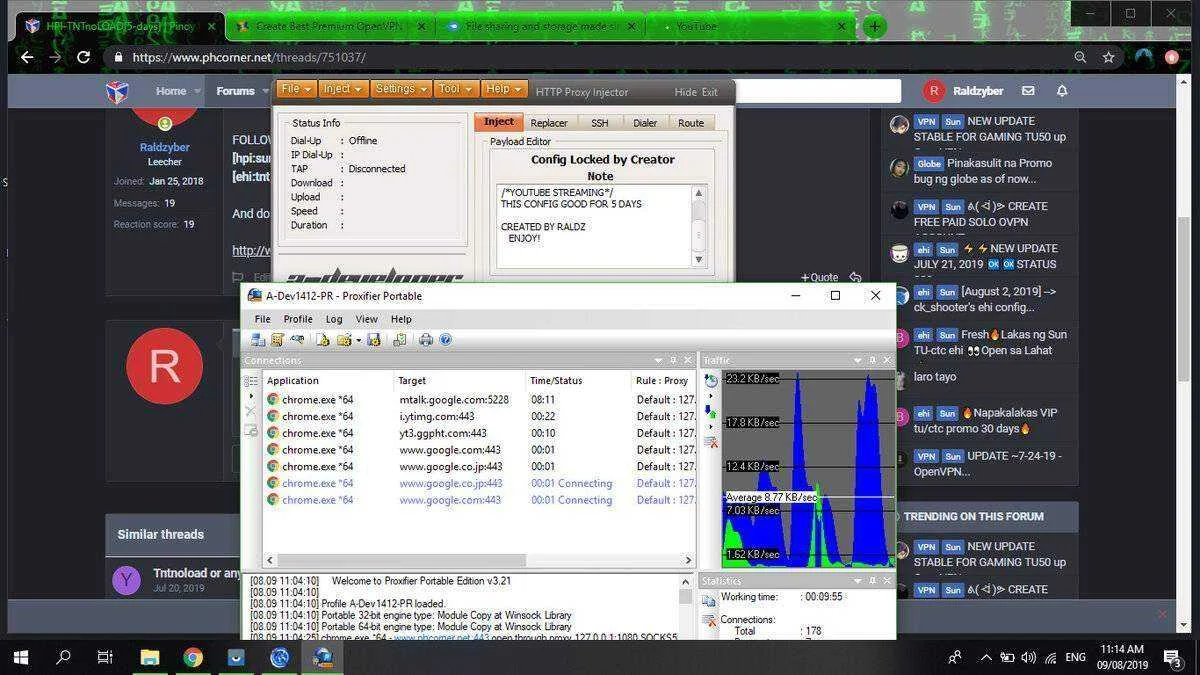This screenshot has height=675, width=1200.
Task: Click Hide in HTTP Proxy Injector title bar
Action: 686,92
